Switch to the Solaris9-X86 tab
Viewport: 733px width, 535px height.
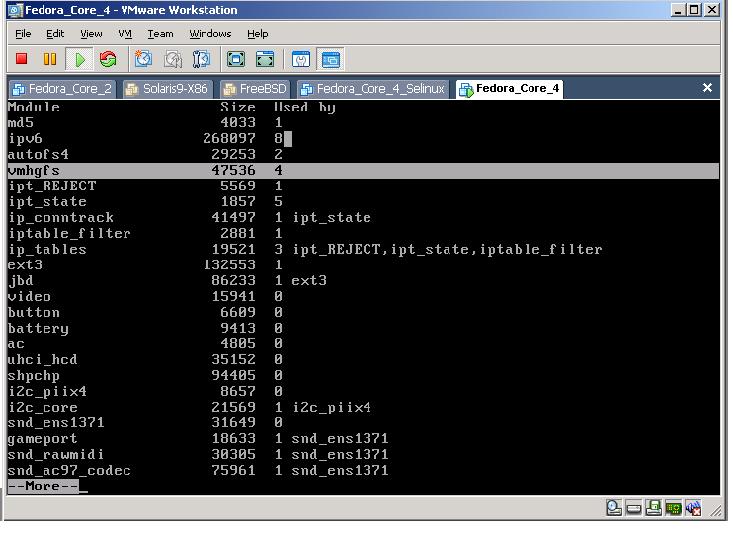tap(167, 89)
